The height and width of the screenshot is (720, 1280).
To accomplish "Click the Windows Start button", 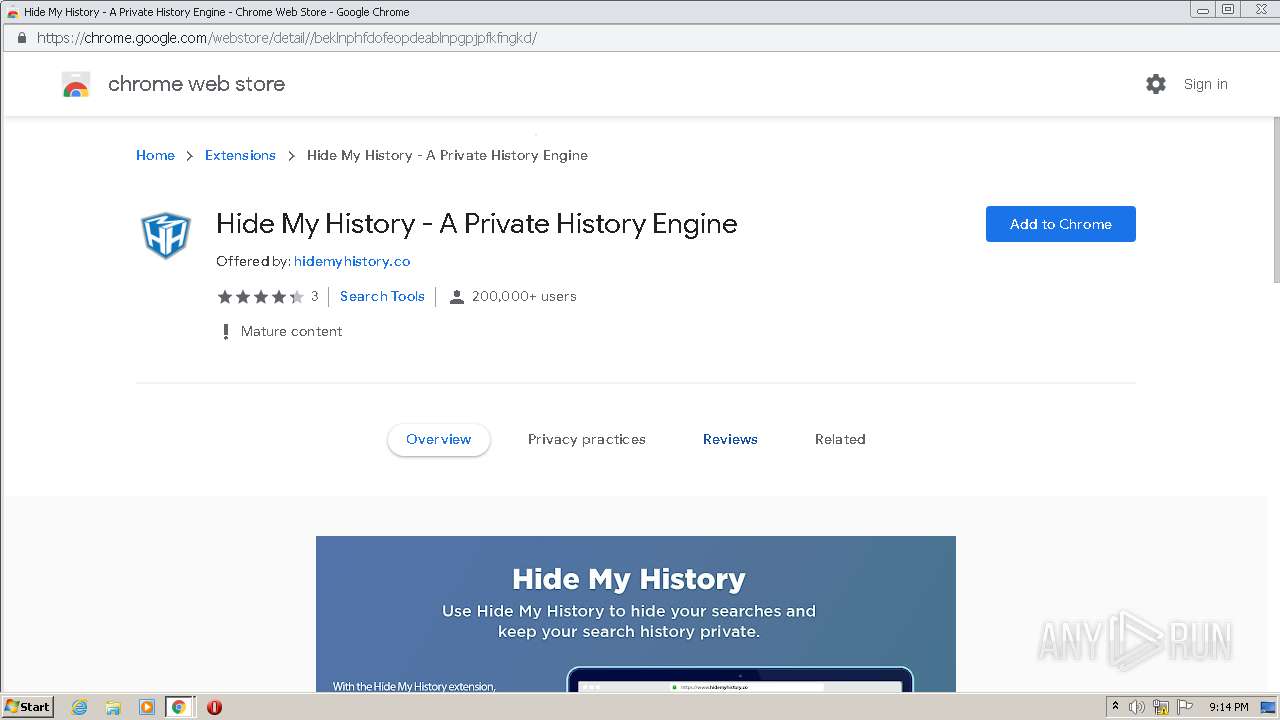I will (28, 707).
